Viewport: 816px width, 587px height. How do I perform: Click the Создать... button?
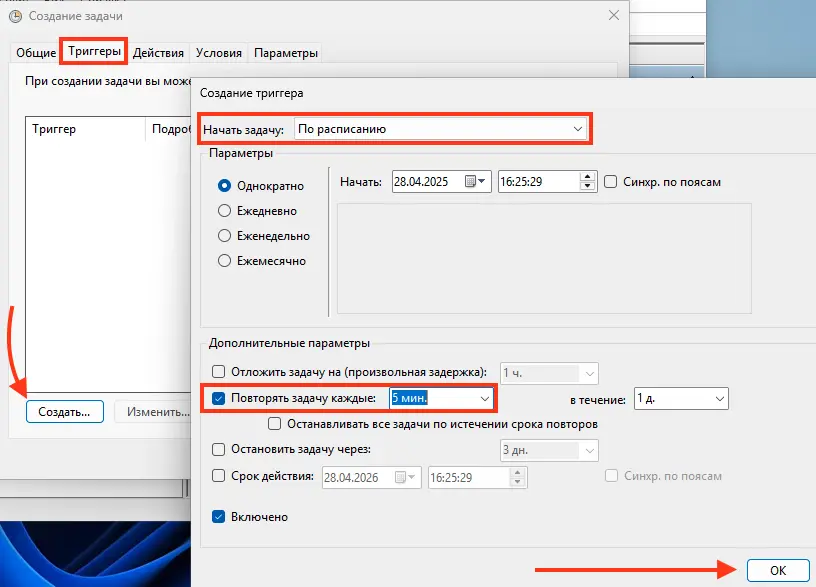pos(65,412)
